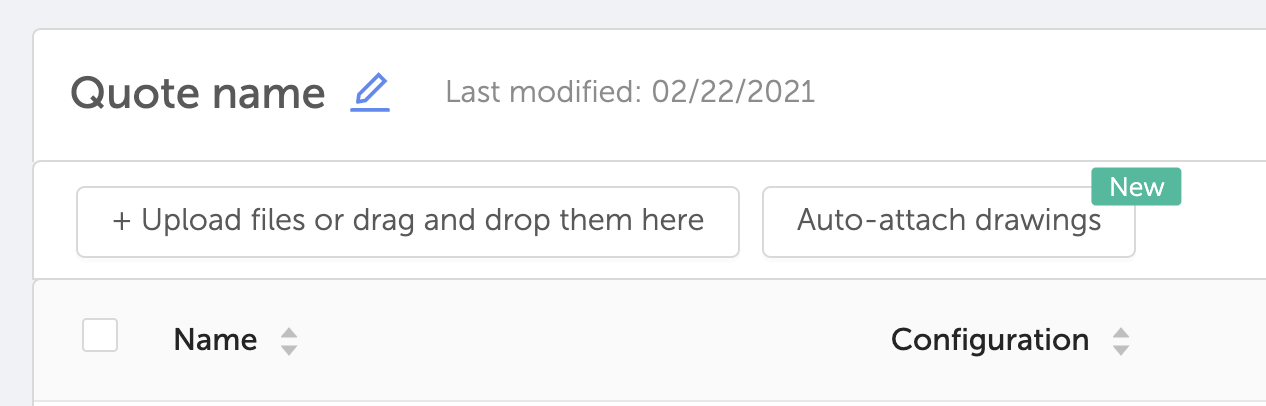Viewport: 1266px width, 406px height.
Task: Click the underline beneath the pencil icon
Action: (370, 108)
